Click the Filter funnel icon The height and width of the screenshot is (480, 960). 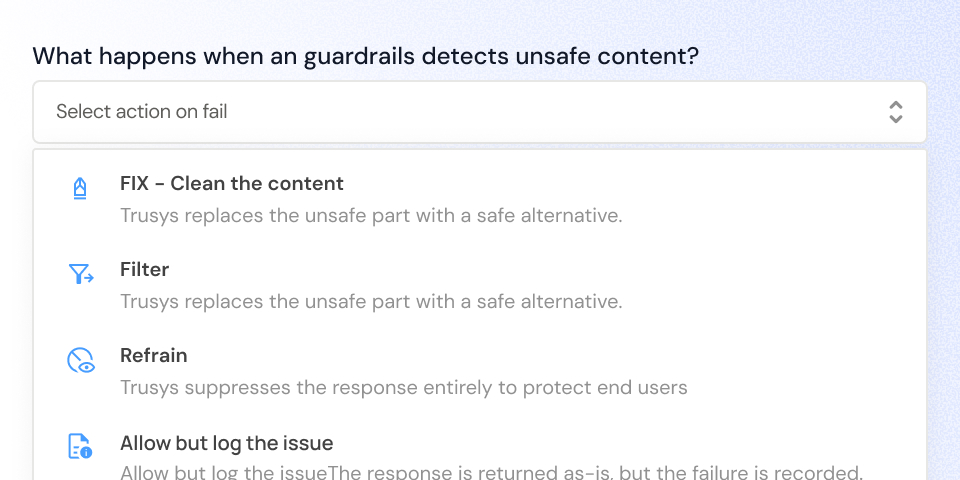tap(80, 274)
